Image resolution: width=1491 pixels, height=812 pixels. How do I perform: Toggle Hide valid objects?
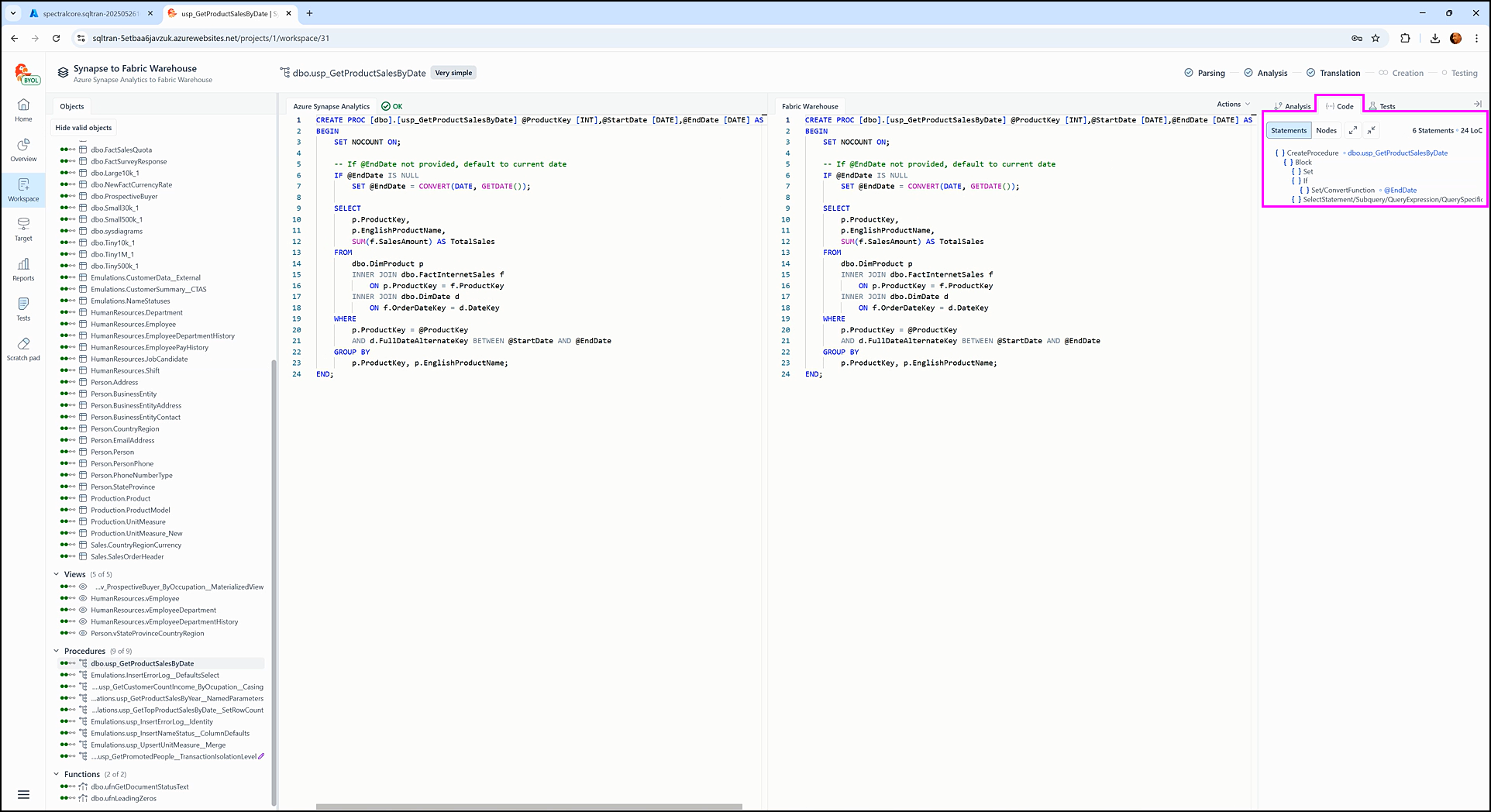point(84,128)
